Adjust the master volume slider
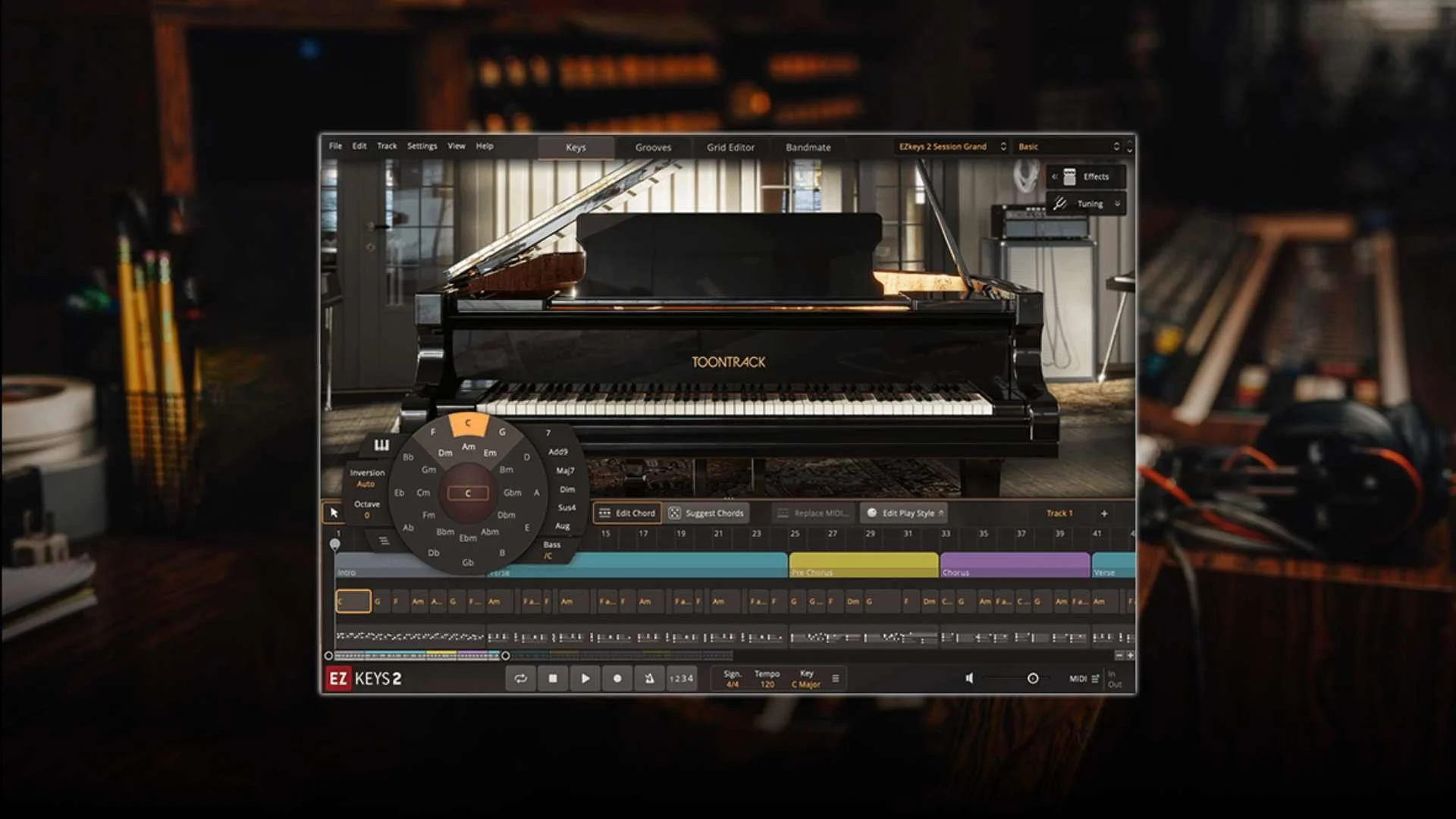The height and width of the screenshot is (819, 1456). [1034, 679]
